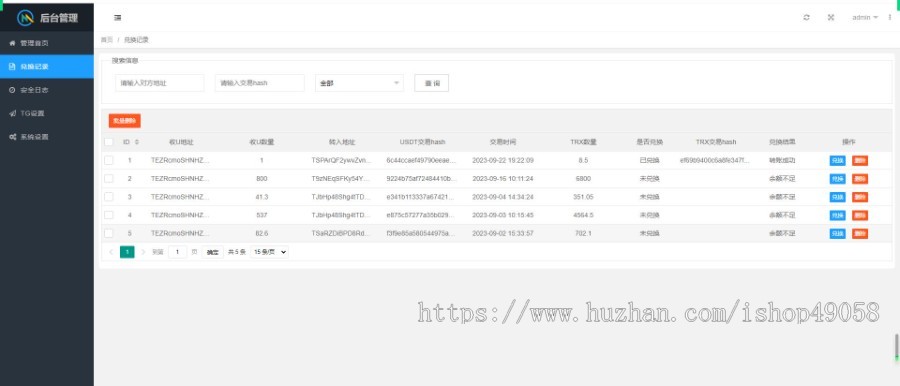
Task: Click the 首页 breadcrumb link
Action: pyautogui.click(x=107, y=40)
